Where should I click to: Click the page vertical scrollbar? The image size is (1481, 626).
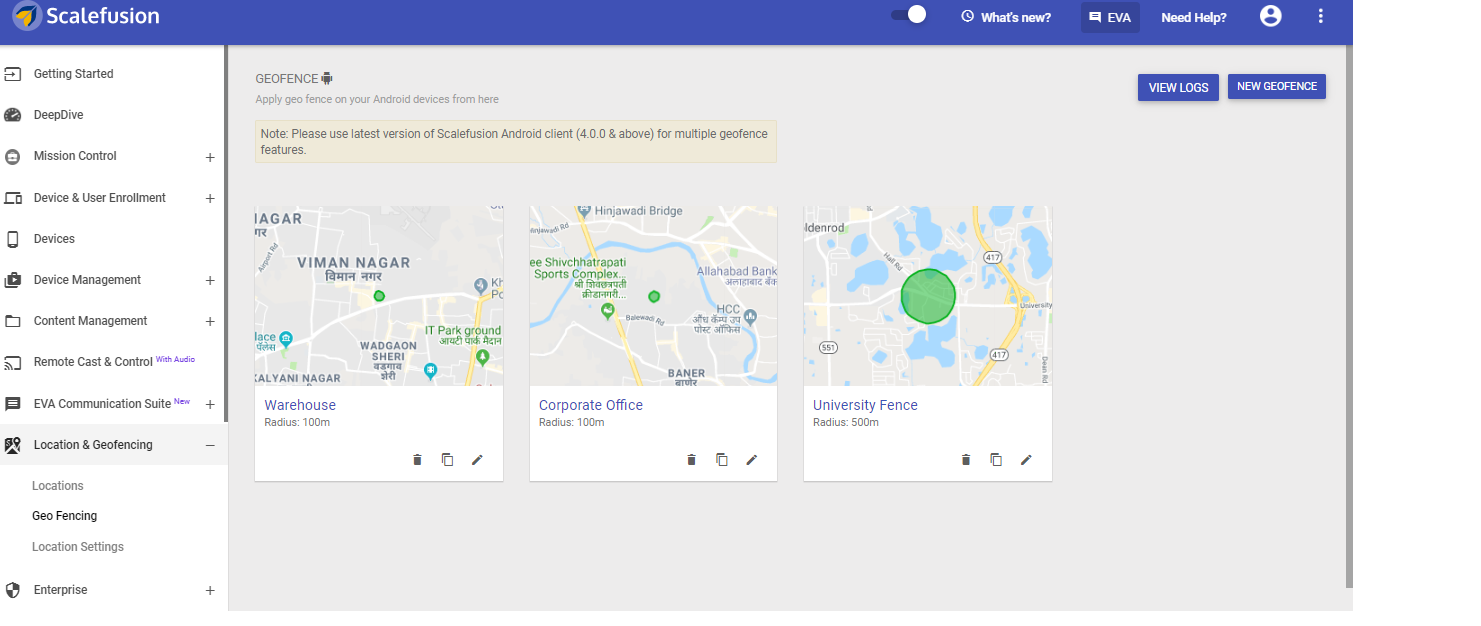coord(1349,316)
